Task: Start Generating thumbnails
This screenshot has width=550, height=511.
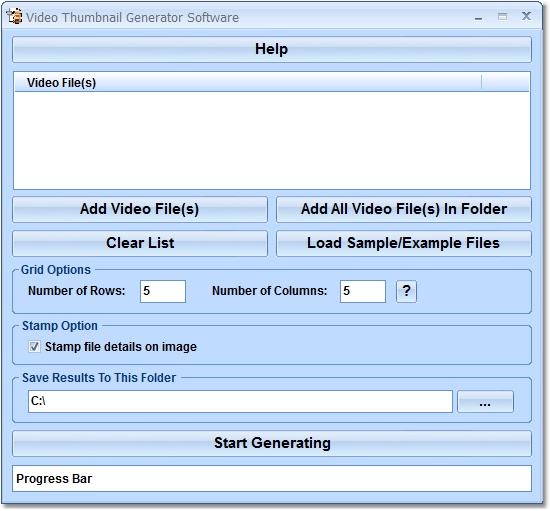Action: point(272,443)
